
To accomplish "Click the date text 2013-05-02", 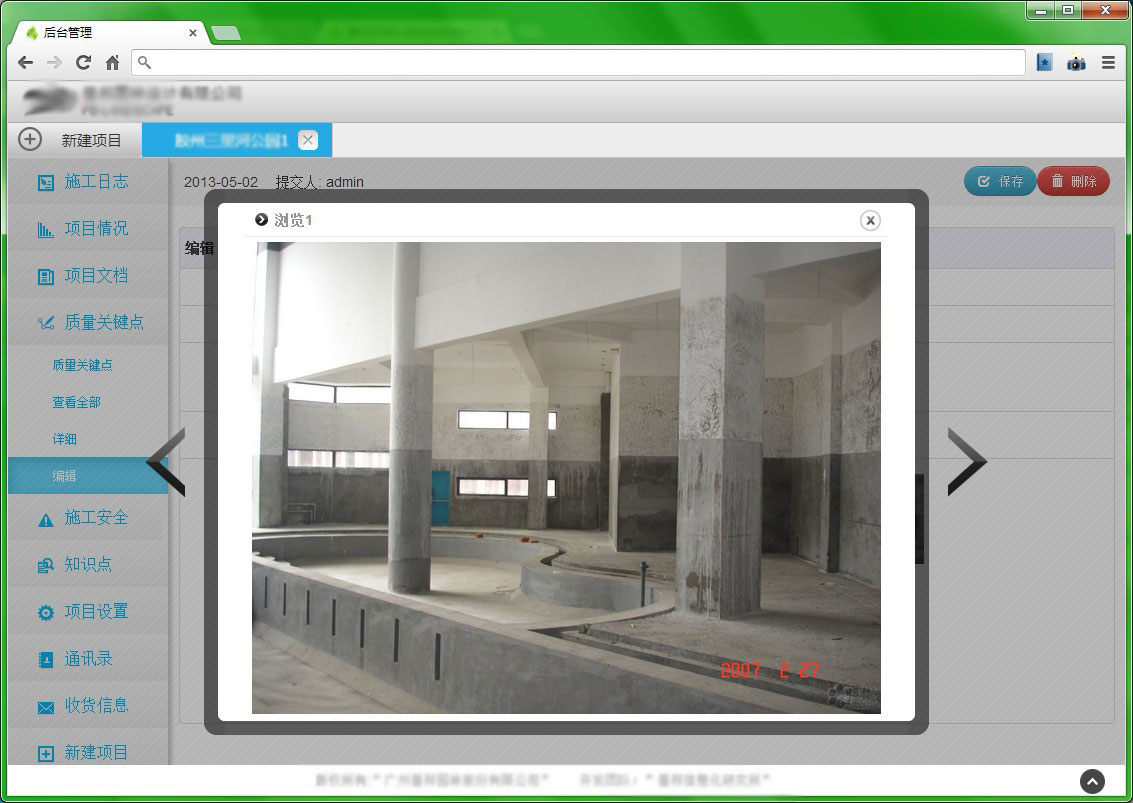I will [x=220, y=182].
